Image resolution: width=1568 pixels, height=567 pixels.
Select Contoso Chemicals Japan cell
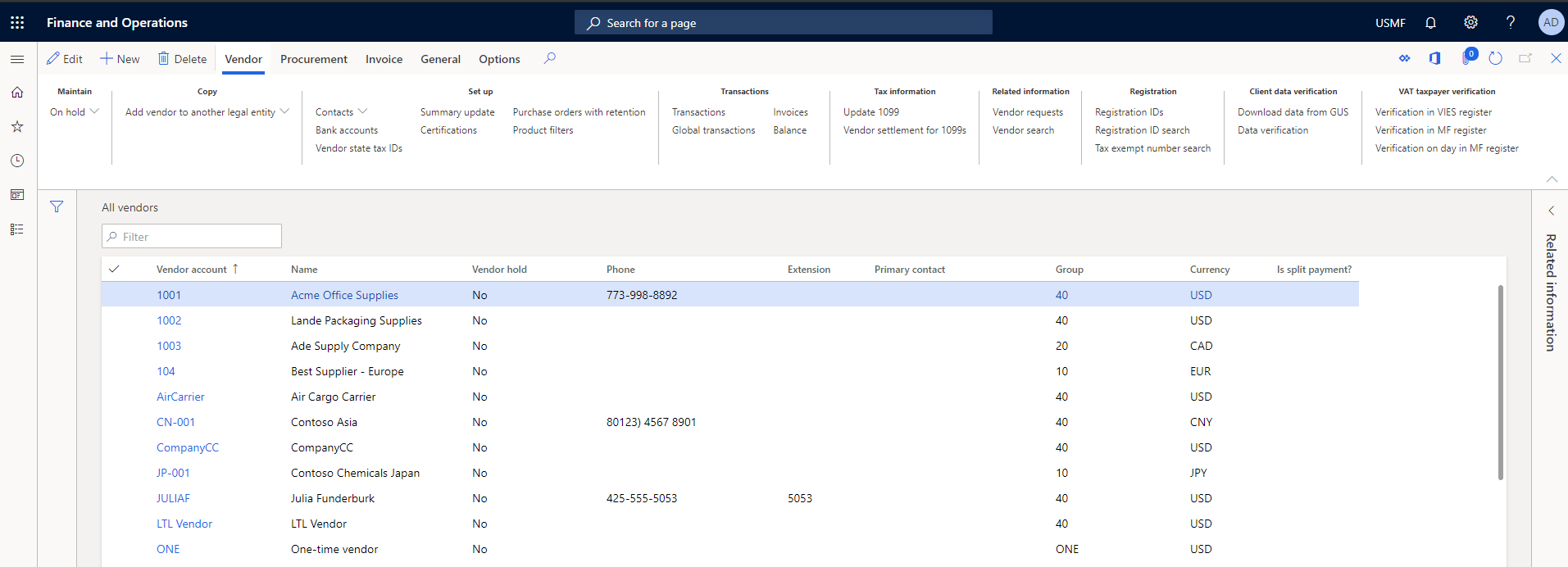click(x=356, y=473)
